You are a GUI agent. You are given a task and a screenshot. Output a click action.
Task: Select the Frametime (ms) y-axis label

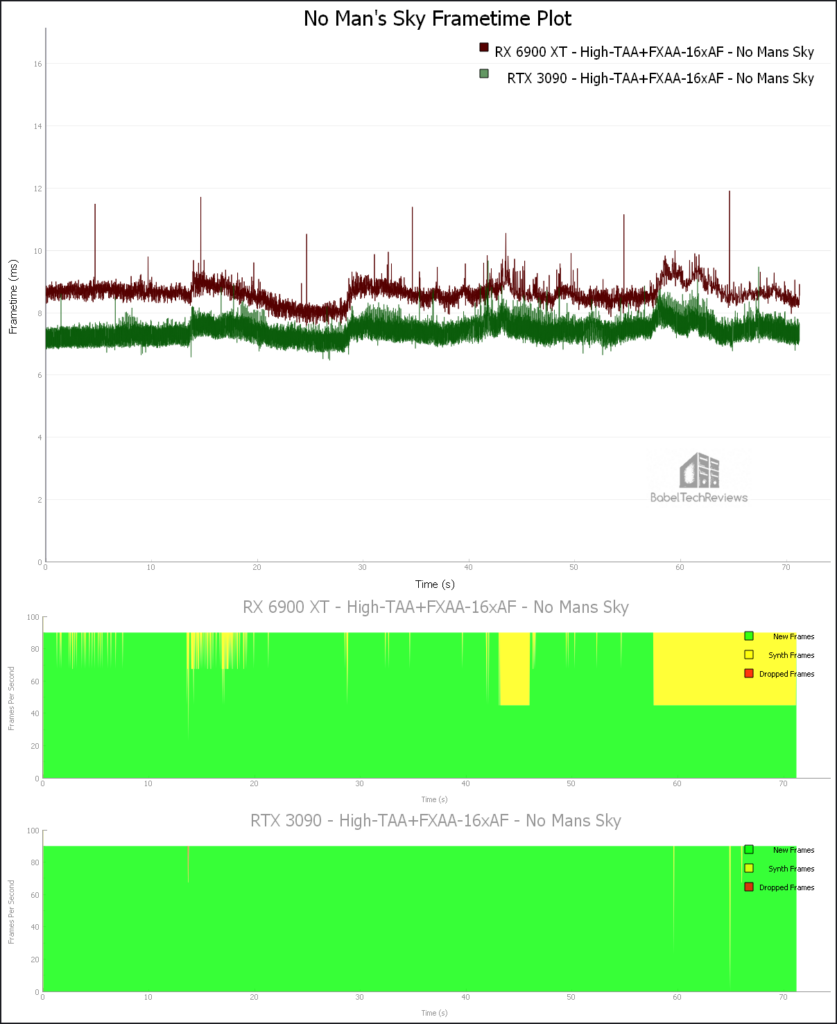(x=14, y=294)
